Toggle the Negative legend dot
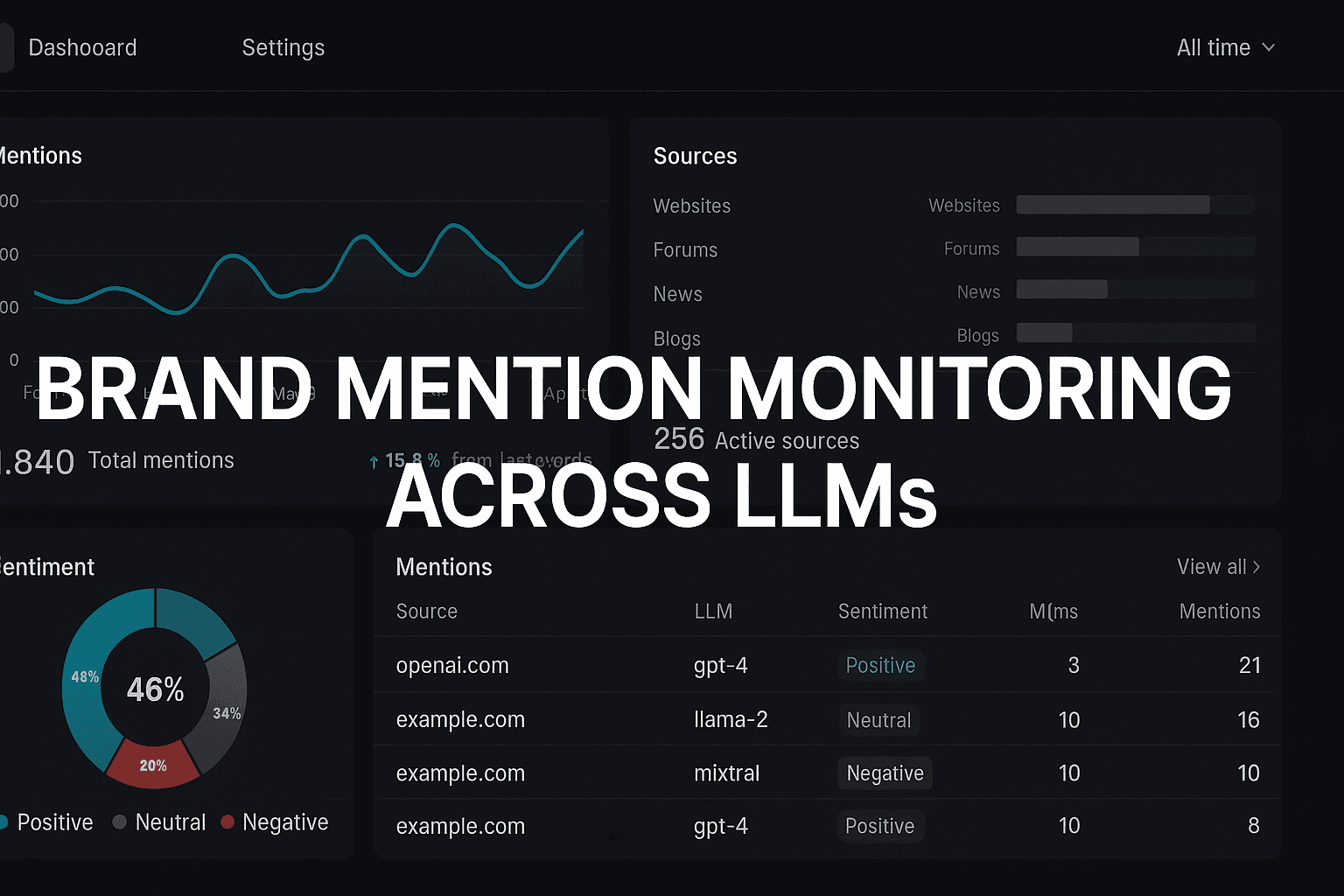 227,822
